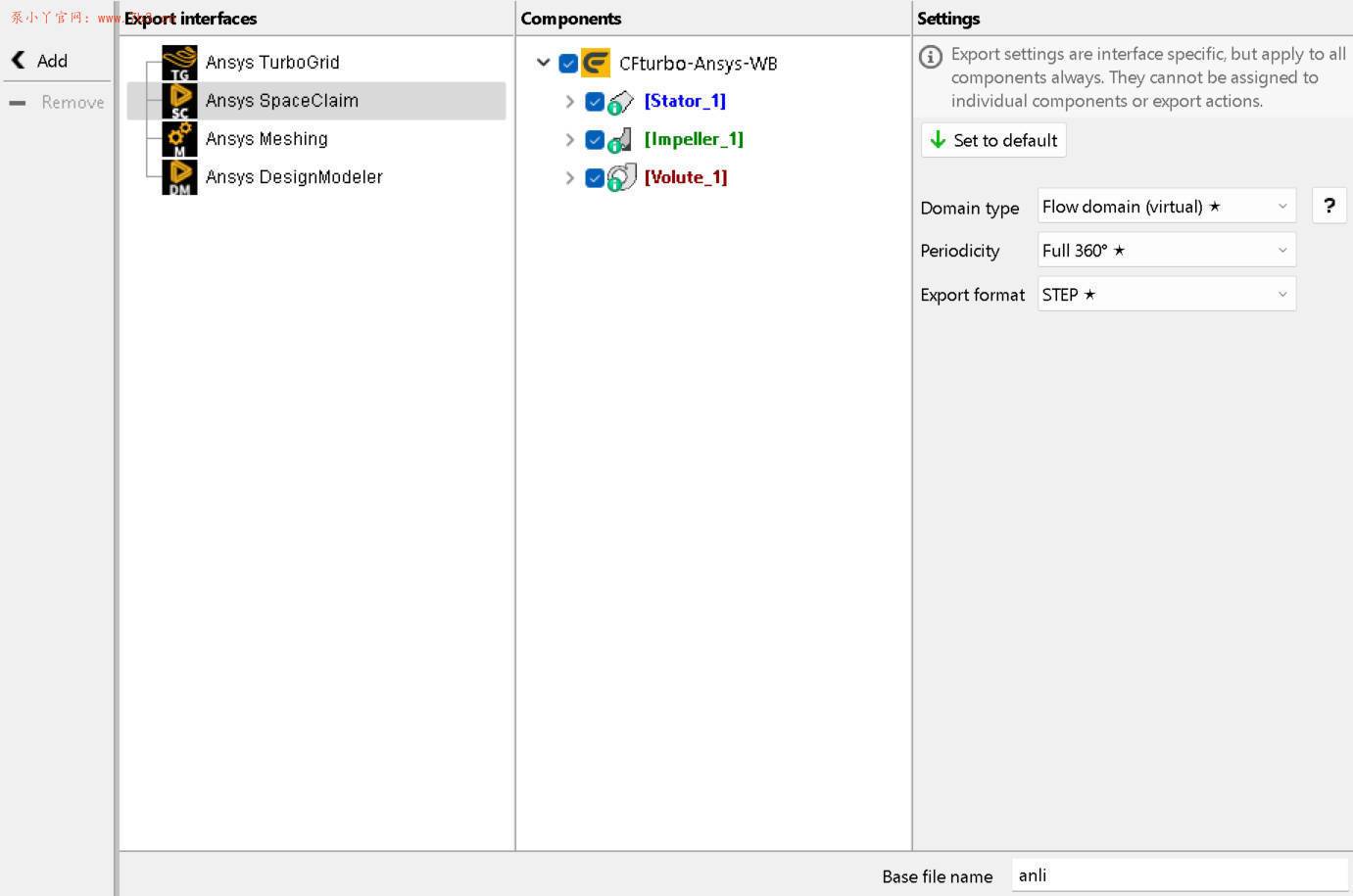Uncheck the CFturbo-Ansys-WB checkbox
The height and width of the screenshot is (896, 1353).
click(568, 64)
